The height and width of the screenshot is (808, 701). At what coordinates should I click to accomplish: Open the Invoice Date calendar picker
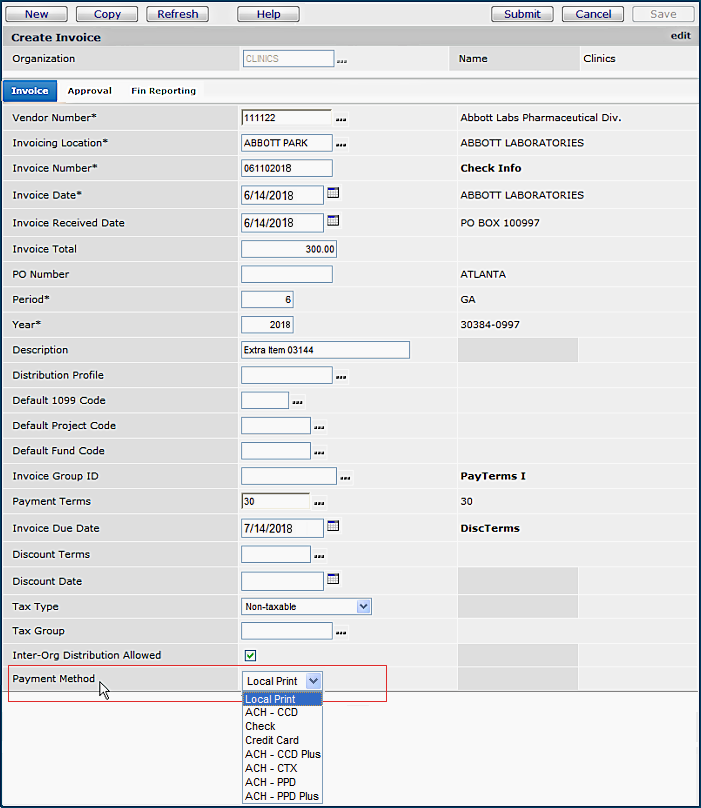[x=334, y=194]
